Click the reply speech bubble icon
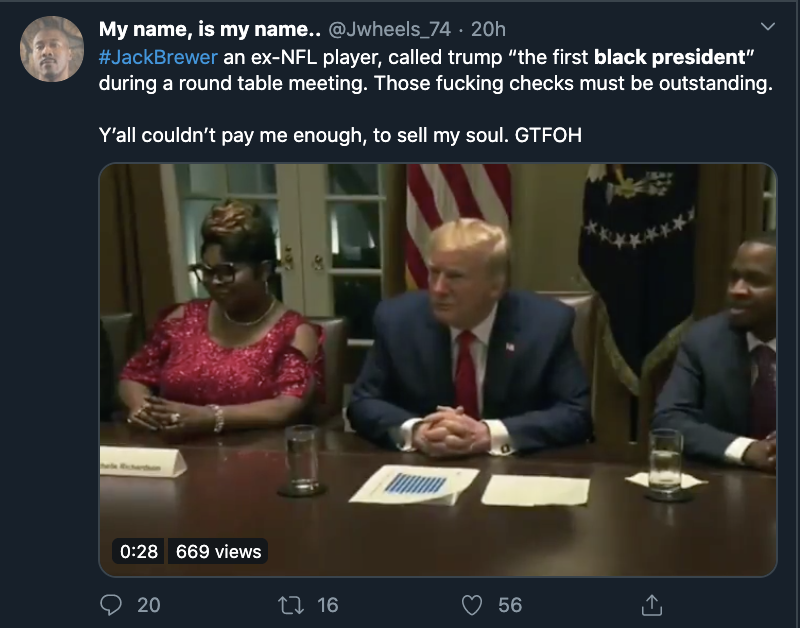This screenshot has height=628, width=800. coord(112,604)
